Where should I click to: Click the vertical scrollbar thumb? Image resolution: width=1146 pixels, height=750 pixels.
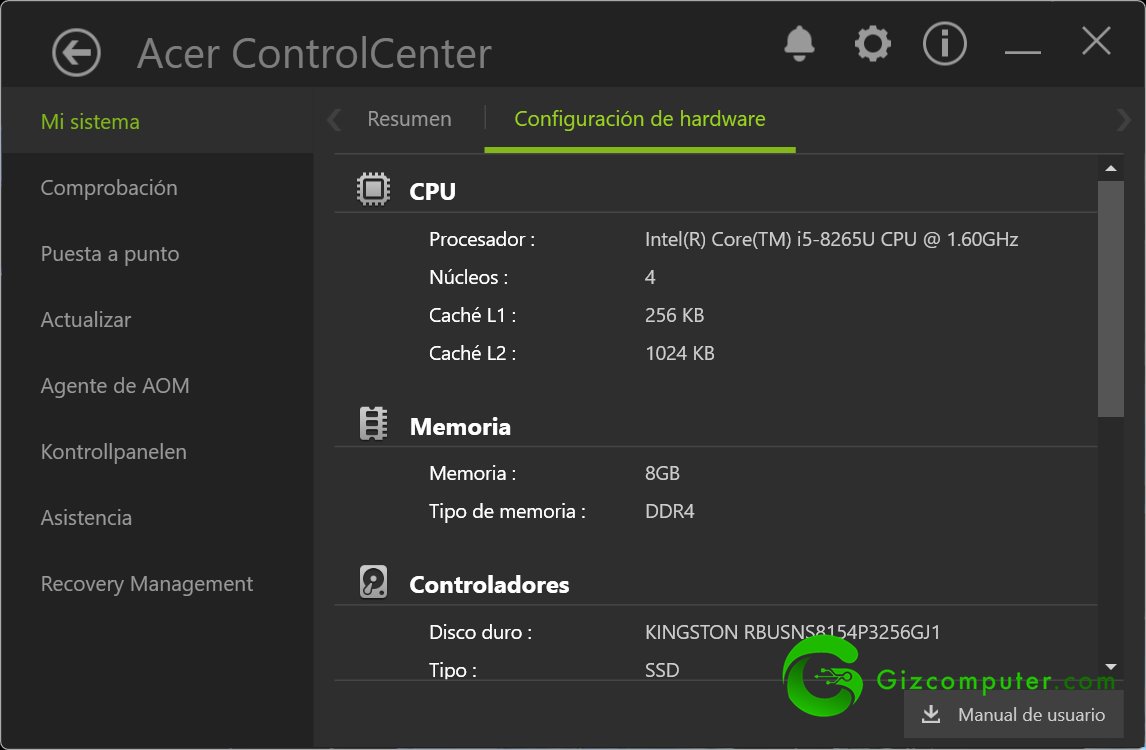click(x=1111, y=298)
